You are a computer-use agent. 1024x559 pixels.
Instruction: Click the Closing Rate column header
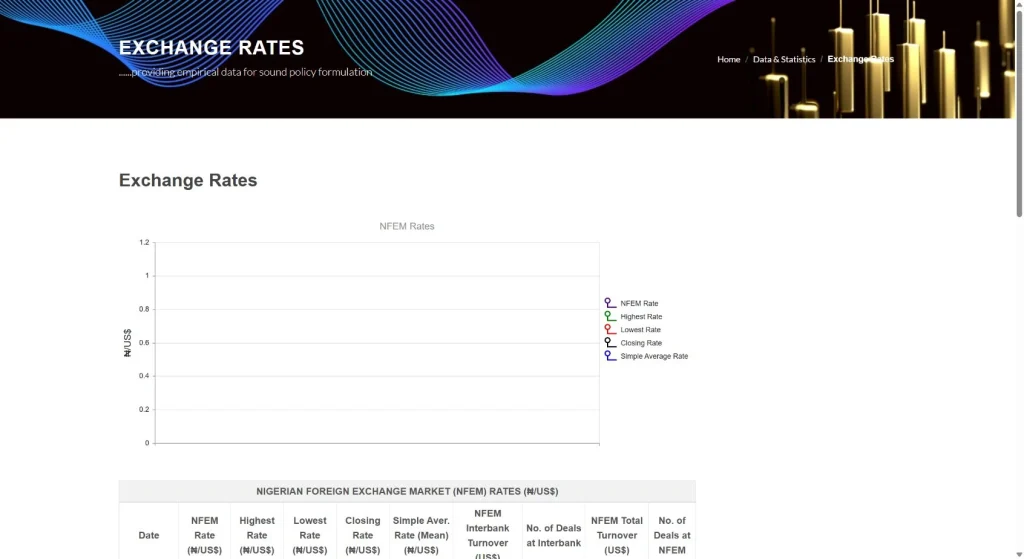tap(362, 535)
